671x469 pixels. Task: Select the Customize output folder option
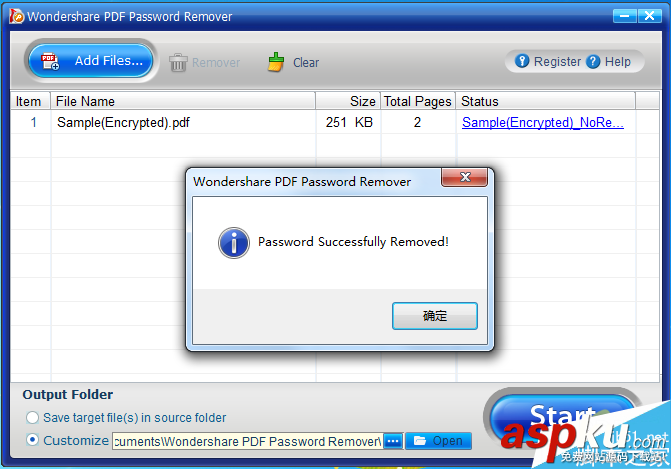33,440
